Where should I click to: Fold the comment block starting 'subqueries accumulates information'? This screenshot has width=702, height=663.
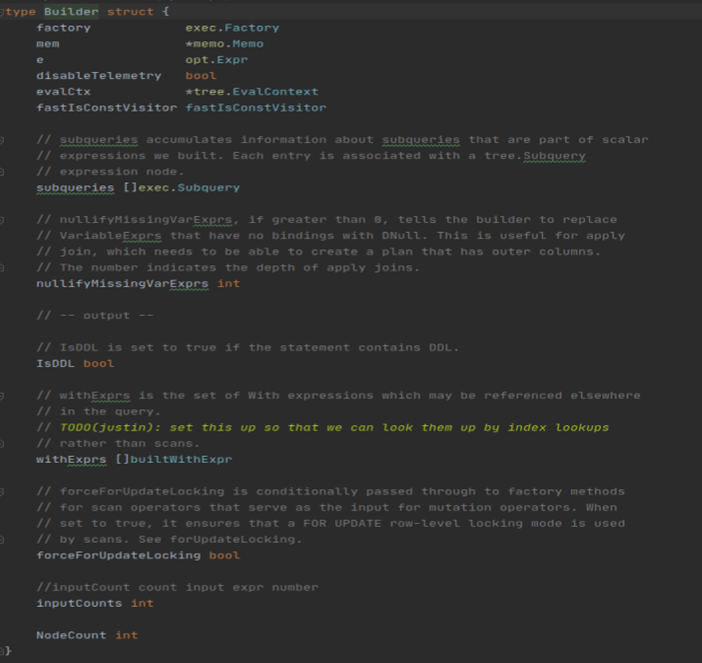coord(2,140)
